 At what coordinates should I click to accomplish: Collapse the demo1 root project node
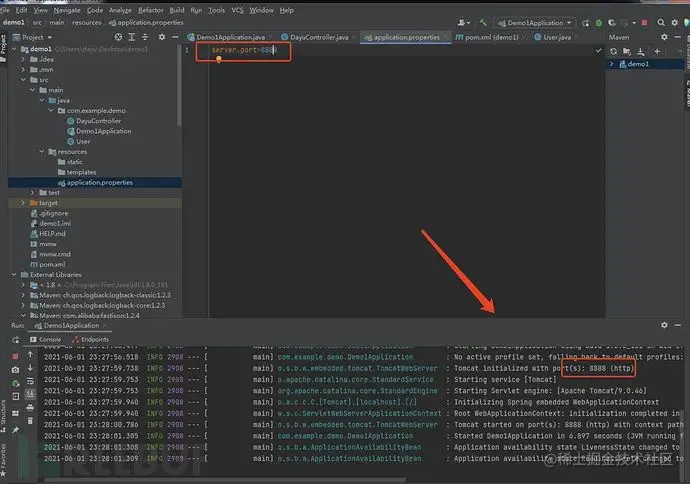pos(14,49)
